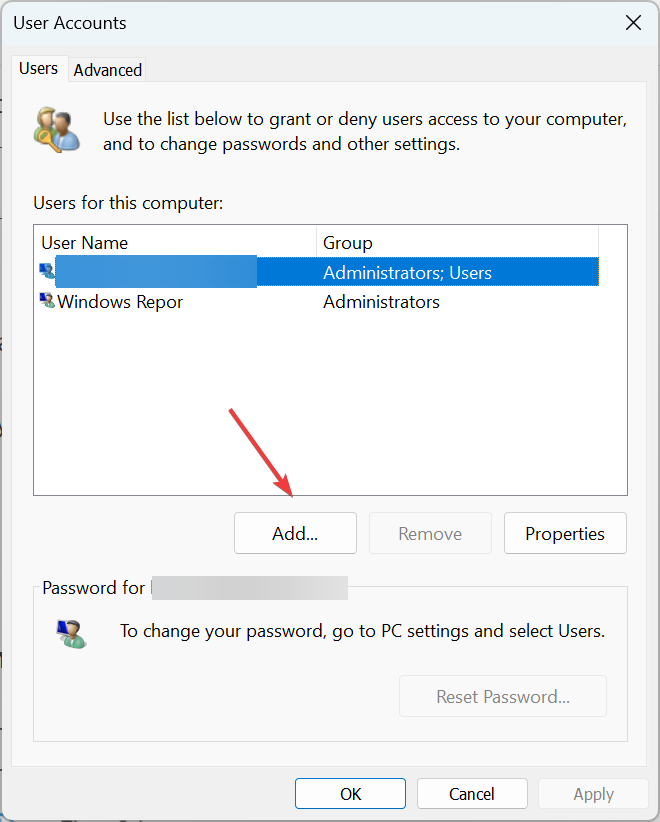Click the Windows Repor account icon
Image resolution: width=660 pixels, height=822 pixels.
pyautogui.click(x=47, y=301)
